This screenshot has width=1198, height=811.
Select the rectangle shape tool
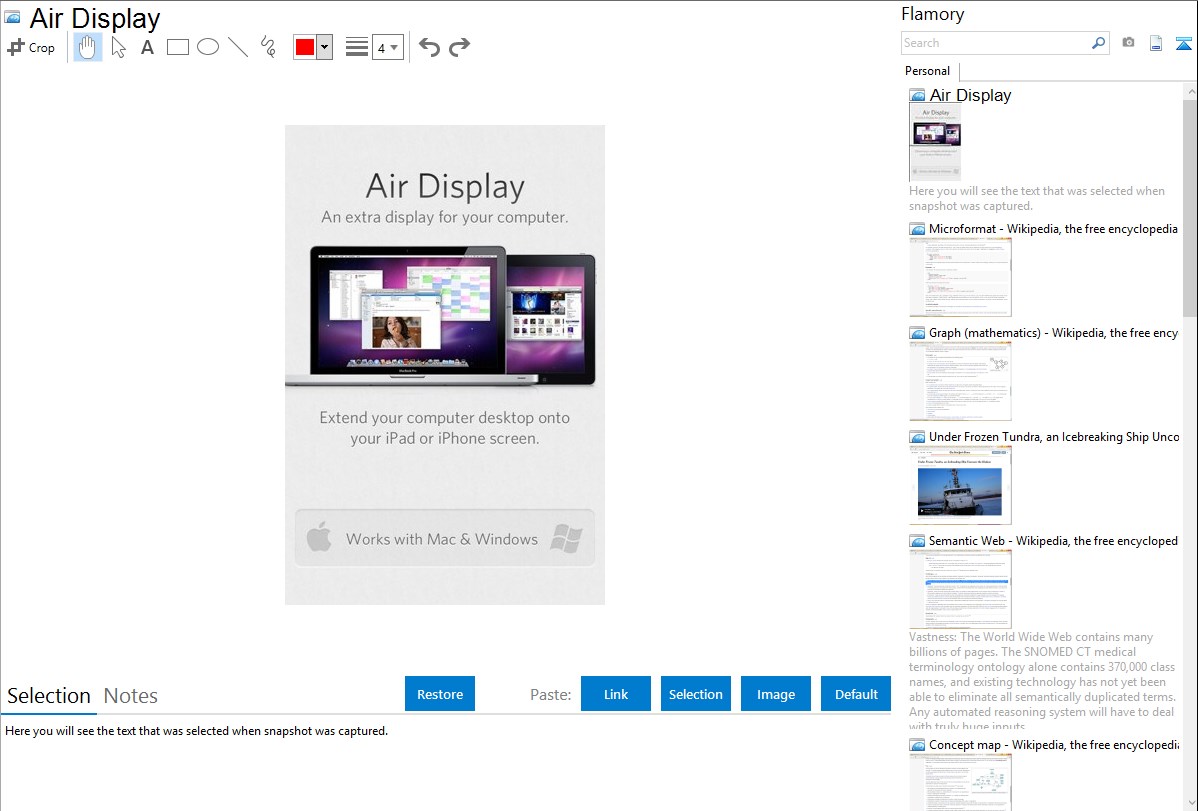tap(178, 47)
